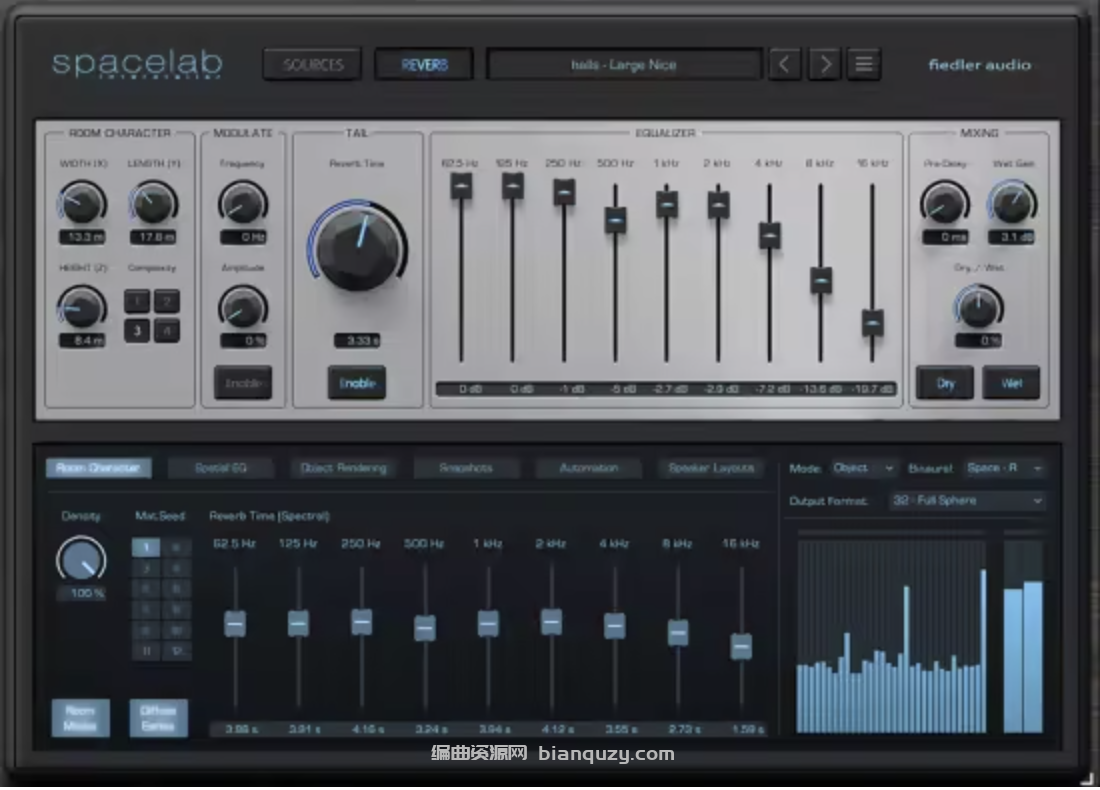Go to the next preset arrow

click(x=825, y=65)
